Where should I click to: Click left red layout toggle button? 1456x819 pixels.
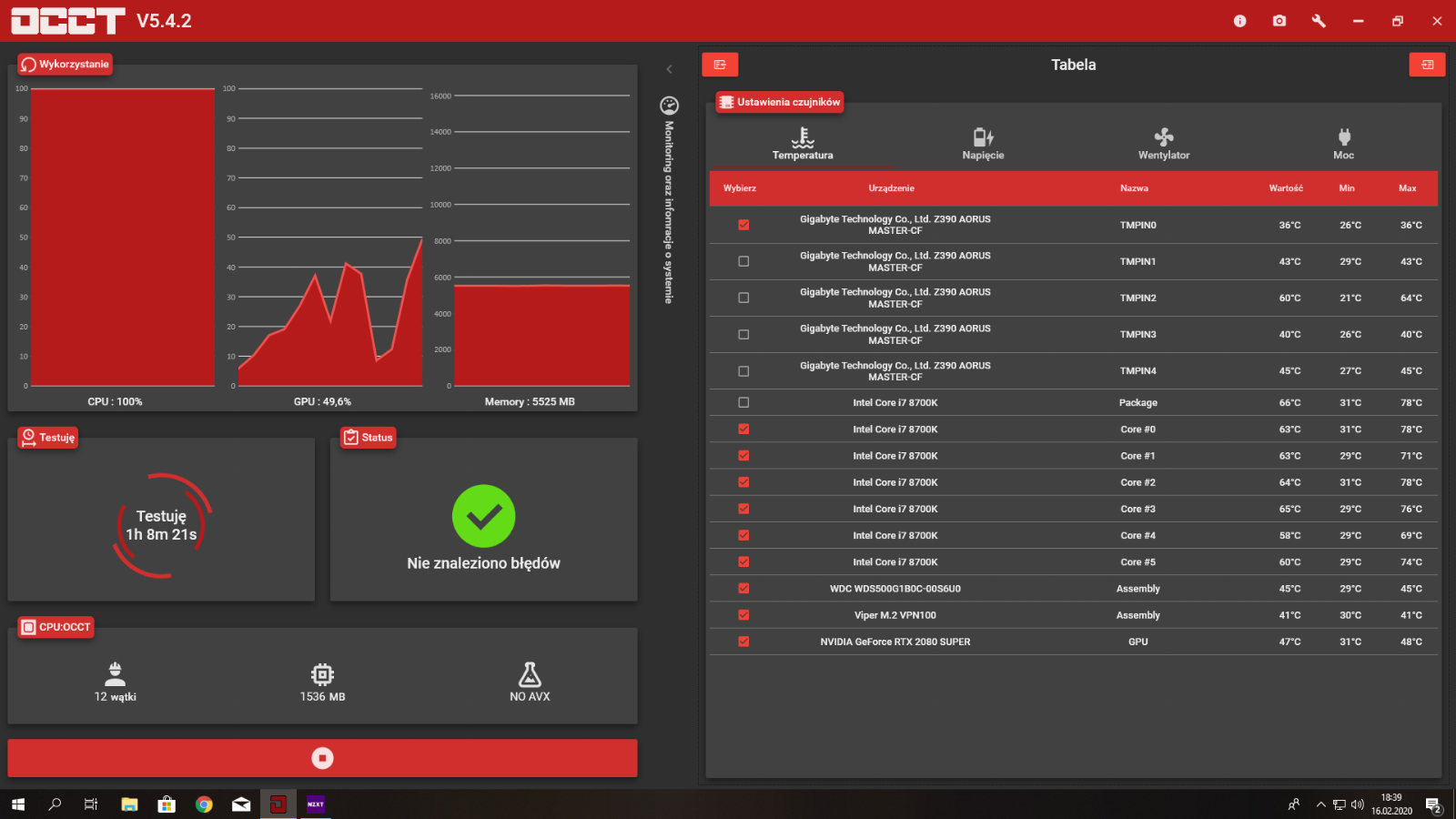pos(720,65)
